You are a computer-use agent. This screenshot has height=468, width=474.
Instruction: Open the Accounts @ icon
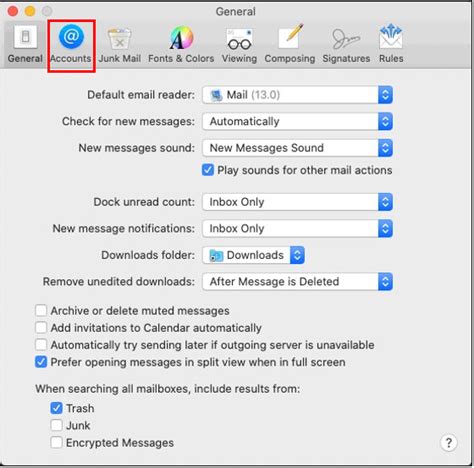[71, 36]
